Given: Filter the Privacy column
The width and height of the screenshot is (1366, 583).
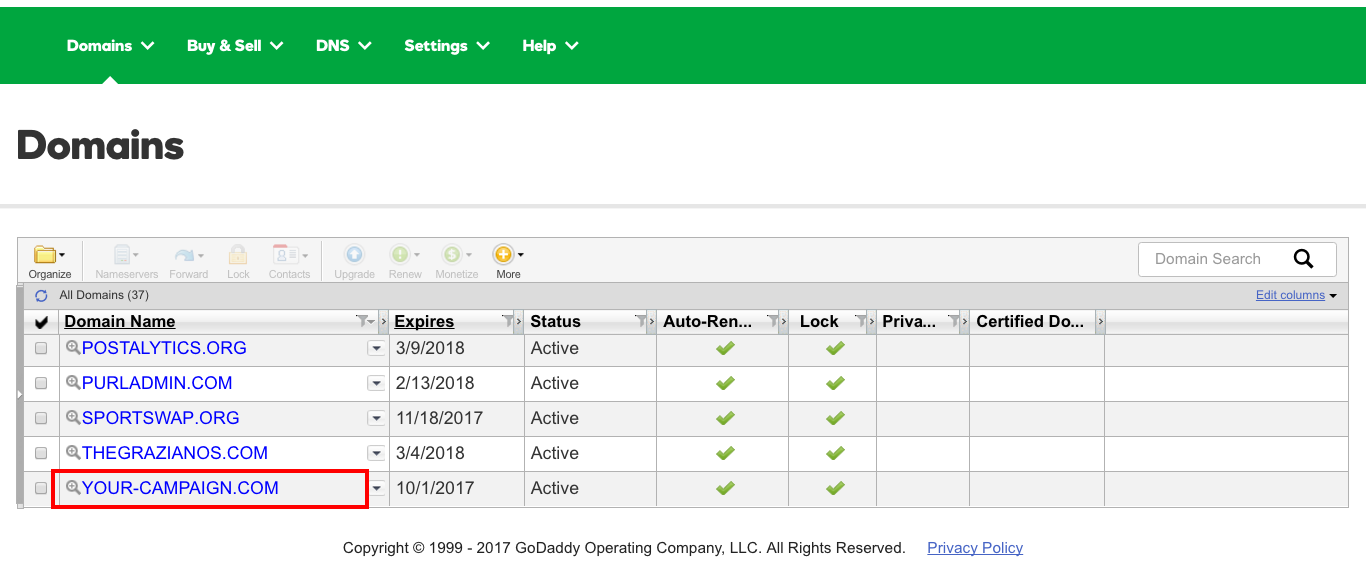Looking at the screenshot, I should coord(952,321).
